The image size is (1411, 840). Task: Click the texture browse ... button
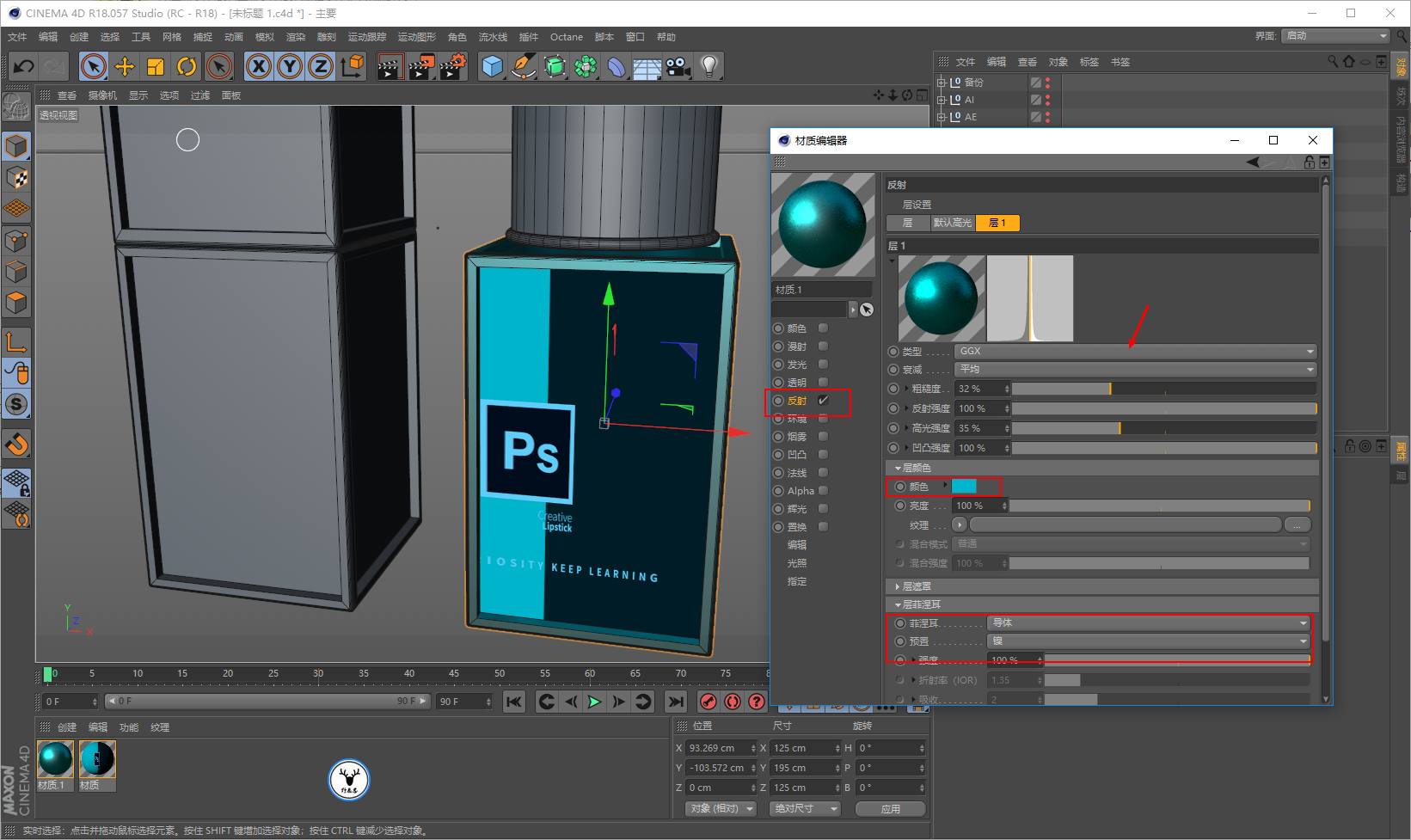(1298, 524)
